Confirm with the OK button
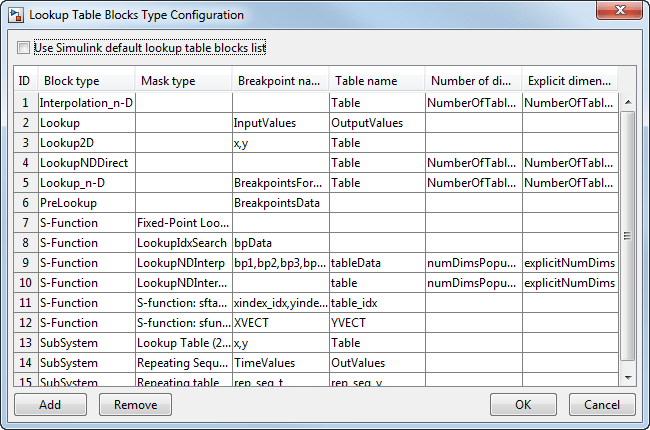This screenshot has height=430, width=650. 523,405
